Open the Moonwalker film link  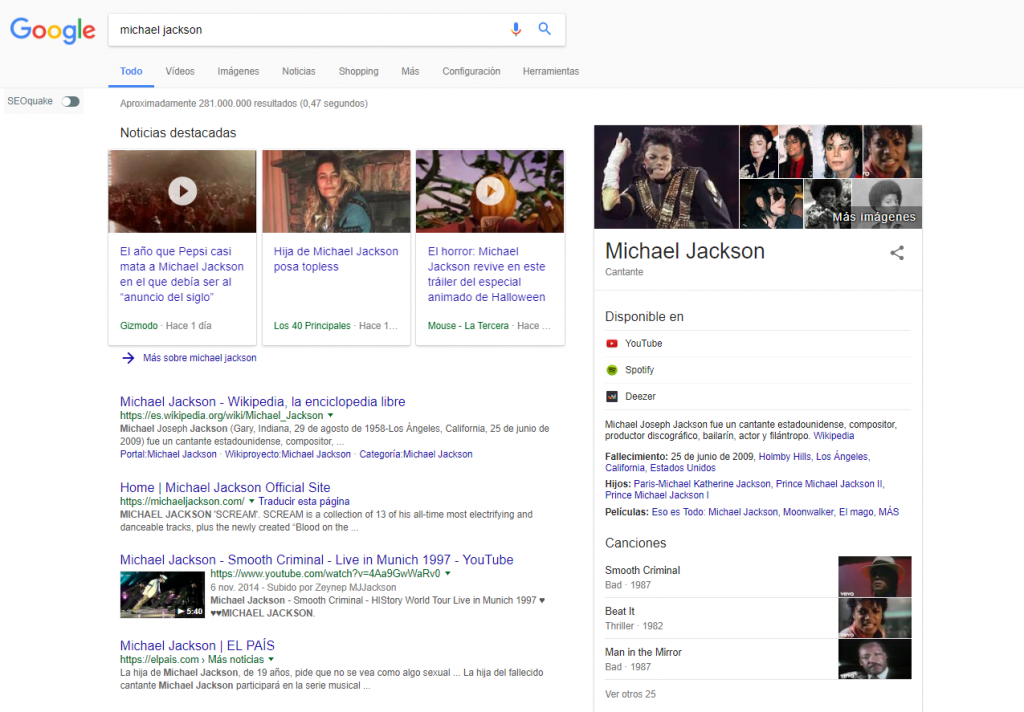tap(808, 512)
